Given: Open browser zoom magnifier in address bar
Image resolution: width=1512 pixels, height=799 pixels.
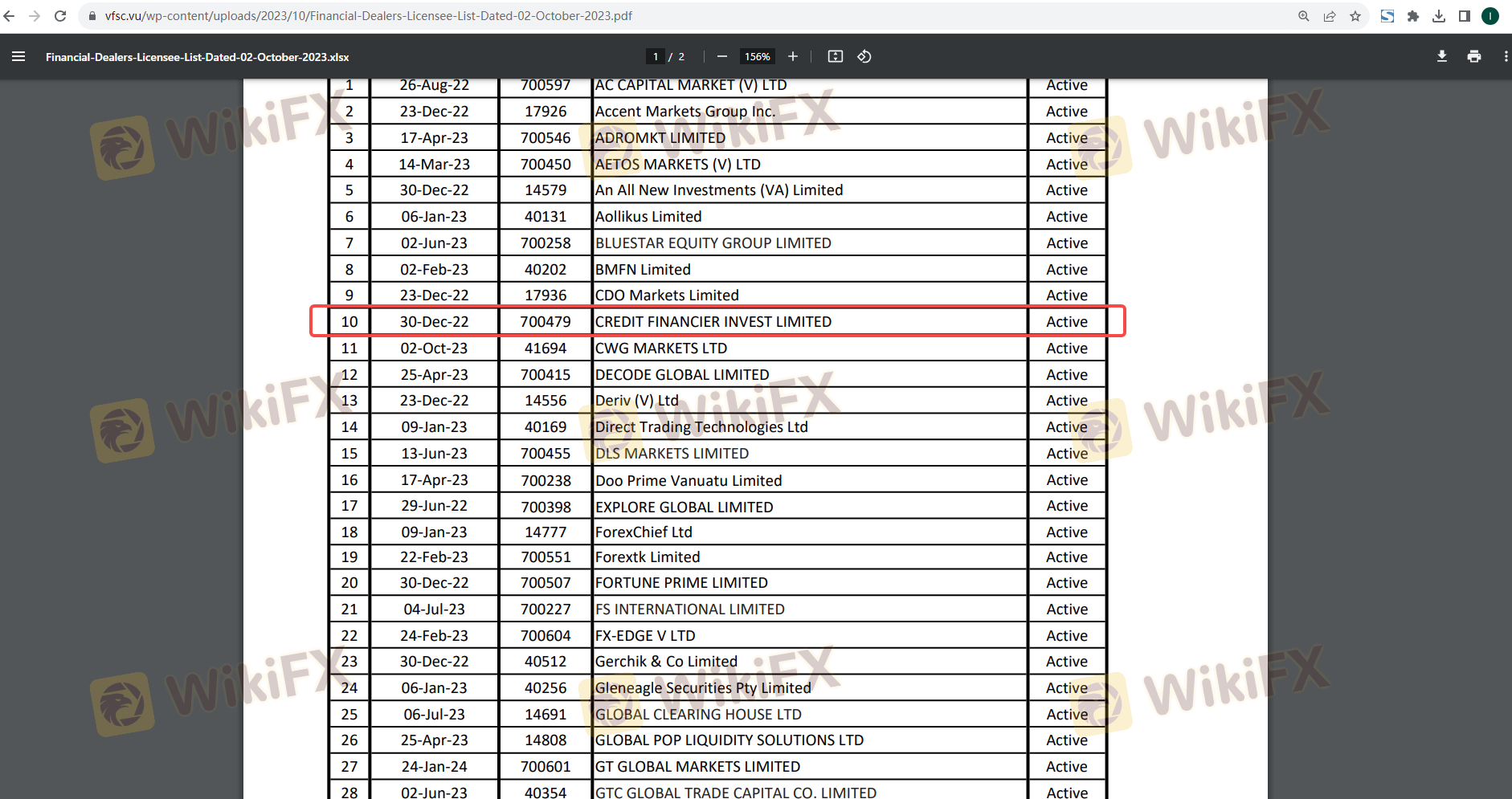Looking at the screenshot, I should pos(1303,16).
